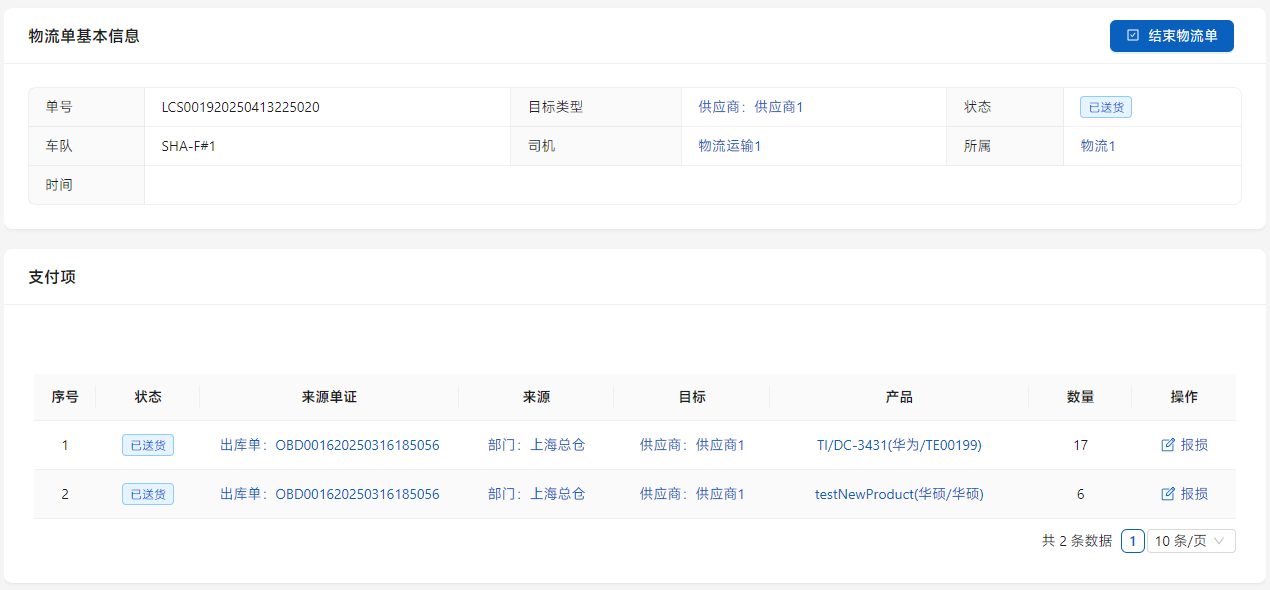Click 已送货 status tag in basic info

pyautogui.click(x=1105, y=108)
